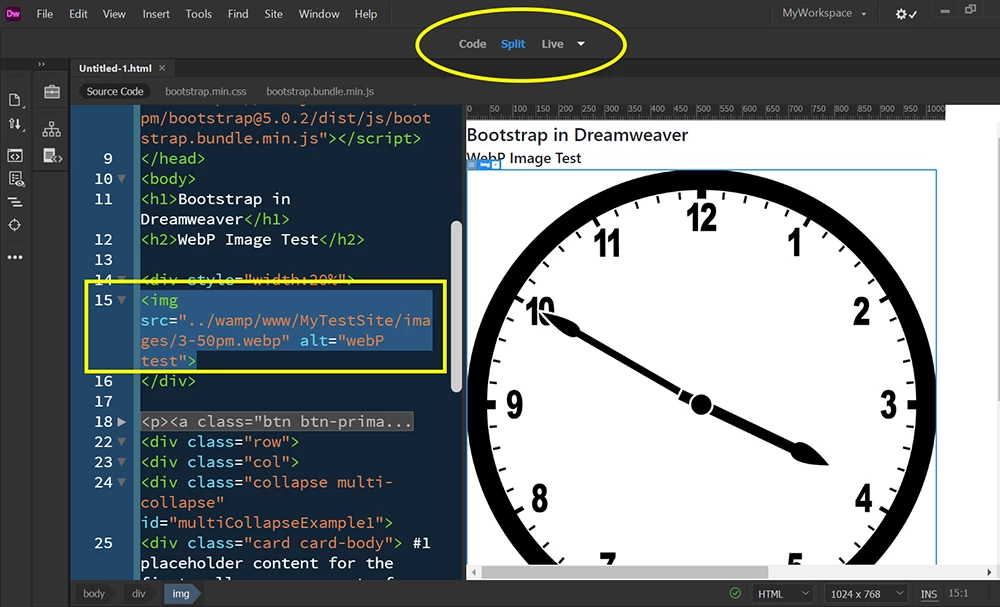Open the View menu
Image resolution: width=1000 pixels, height=607 pixels.
[114, 13]
